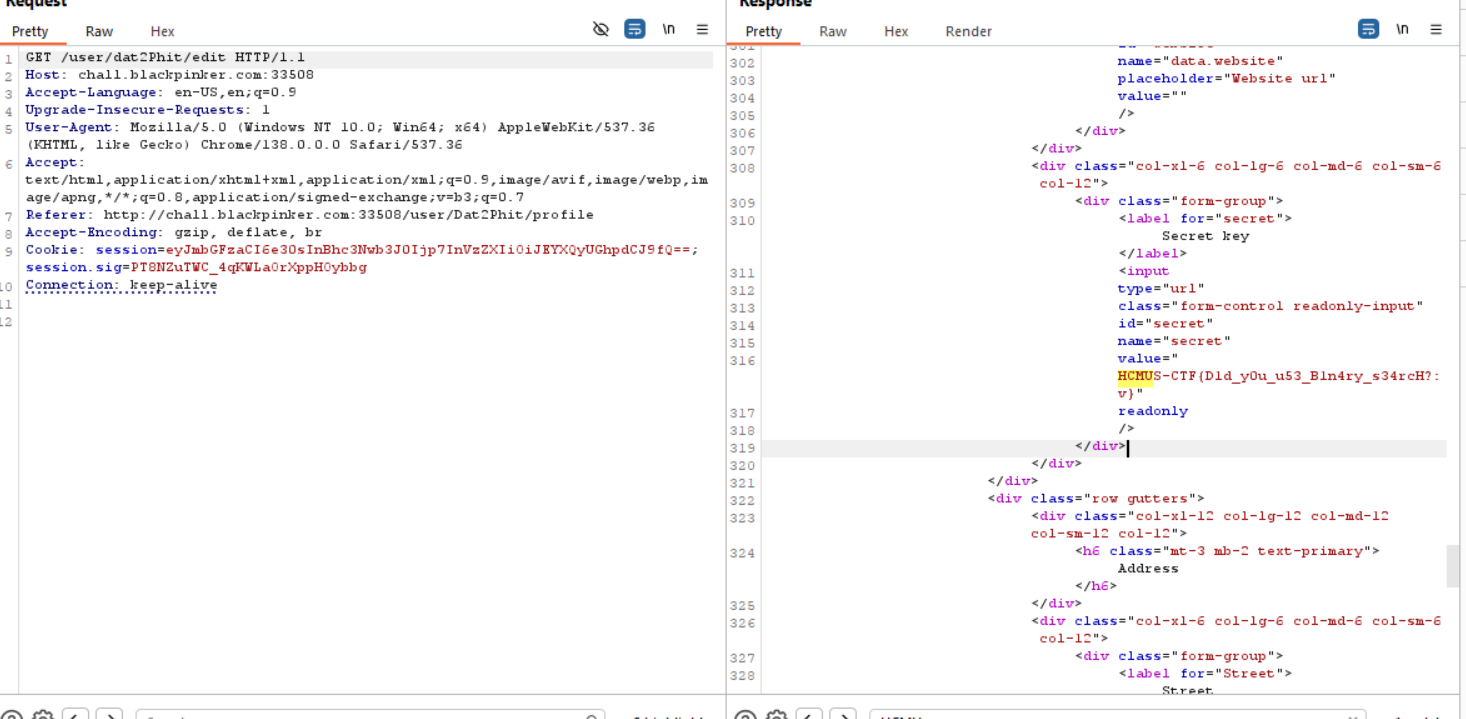
Task: Toggle non-printable characters in the Response panel
Action: 1402,30
